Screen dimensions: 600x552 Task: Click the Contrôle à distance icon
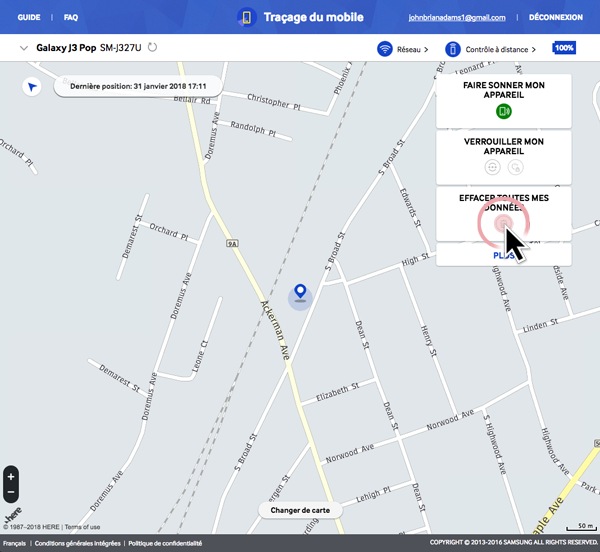[453, 49]
